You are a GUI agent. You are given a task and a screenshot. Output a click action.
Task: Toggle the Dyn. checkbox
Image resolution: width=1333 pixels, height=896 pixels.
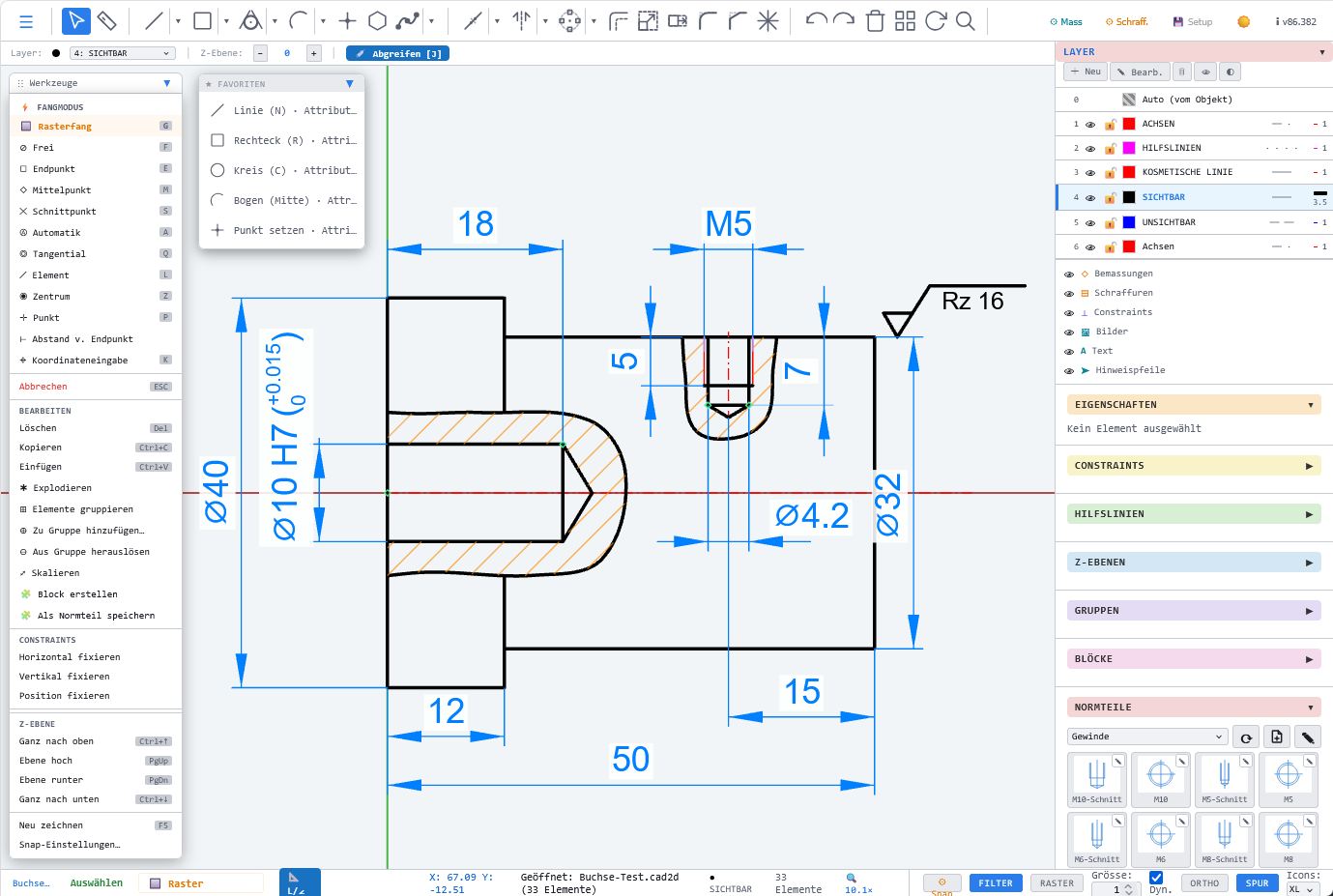point(1156,877)
